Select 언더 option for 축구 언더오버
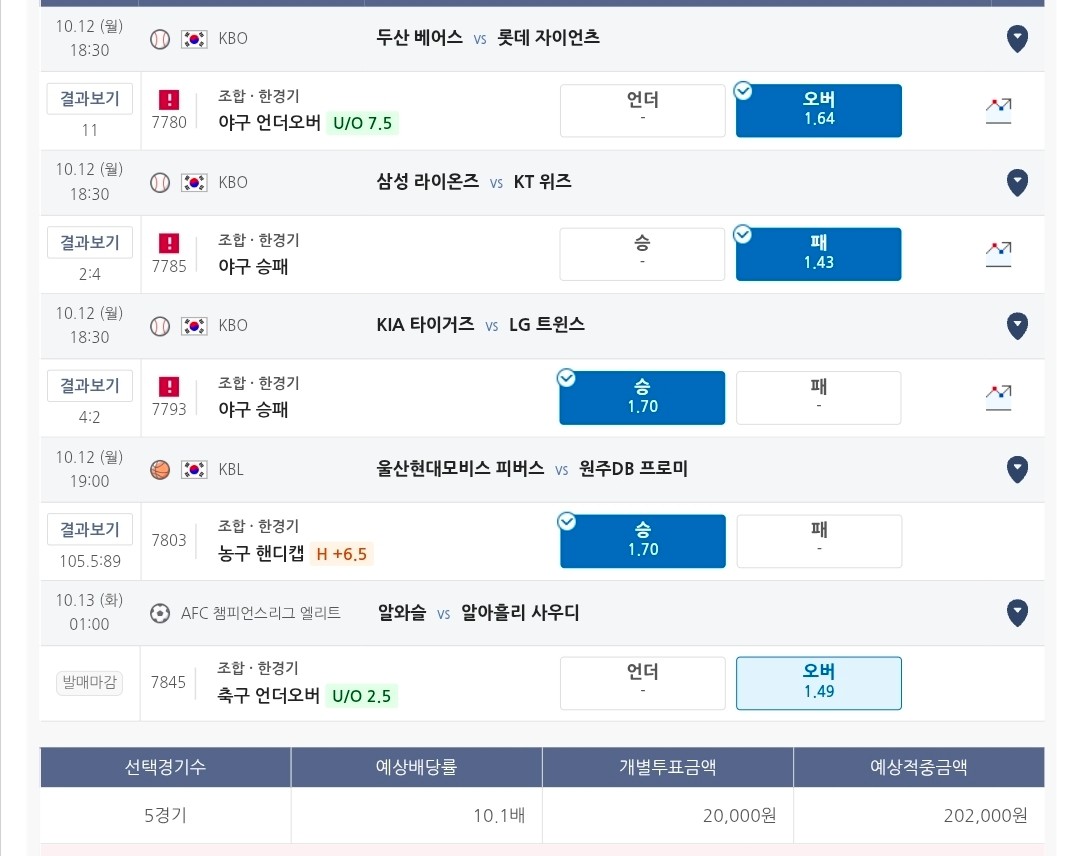This screenshot has height=856, width=1080. click(643, 682)
